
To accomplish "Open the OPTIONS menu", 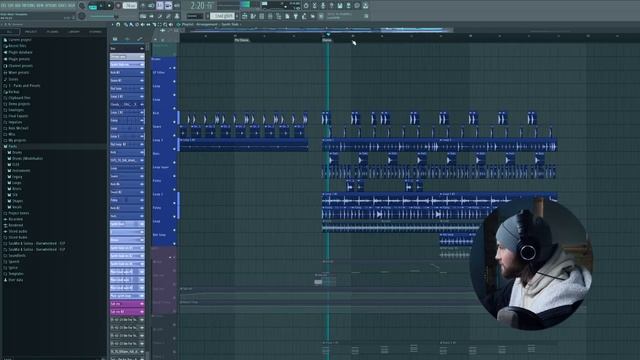I will click(51, 5).
